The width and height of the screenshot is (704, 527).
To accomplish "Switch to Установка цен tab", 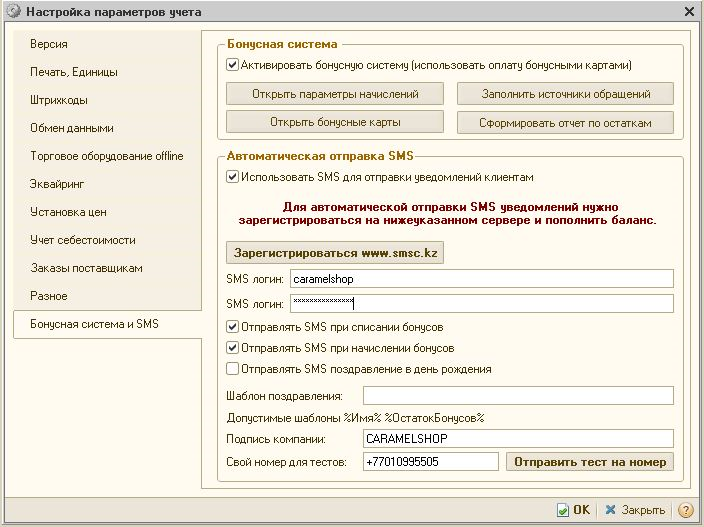I will coord(108,212).
